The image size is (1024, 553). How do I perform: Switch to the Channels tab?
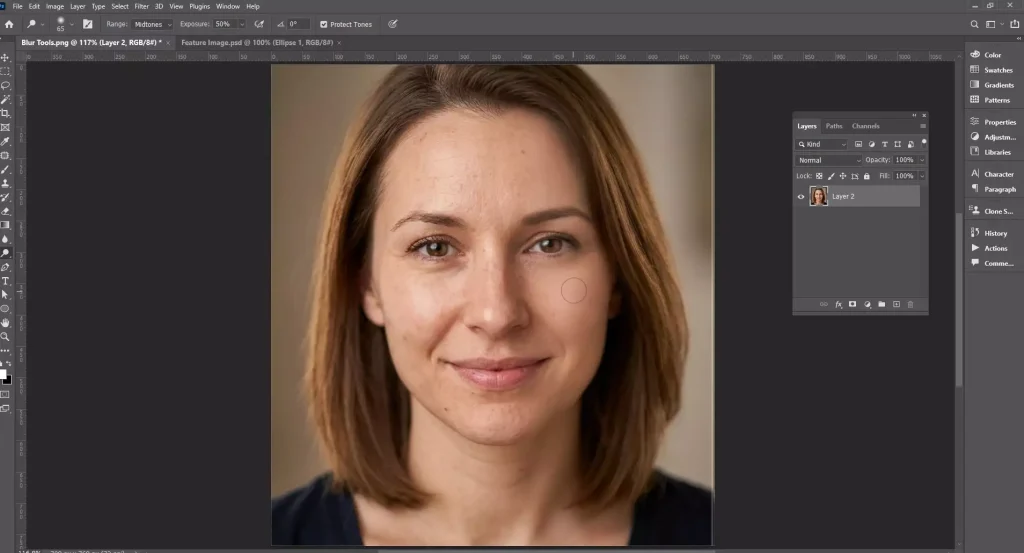tap(865, 126)
